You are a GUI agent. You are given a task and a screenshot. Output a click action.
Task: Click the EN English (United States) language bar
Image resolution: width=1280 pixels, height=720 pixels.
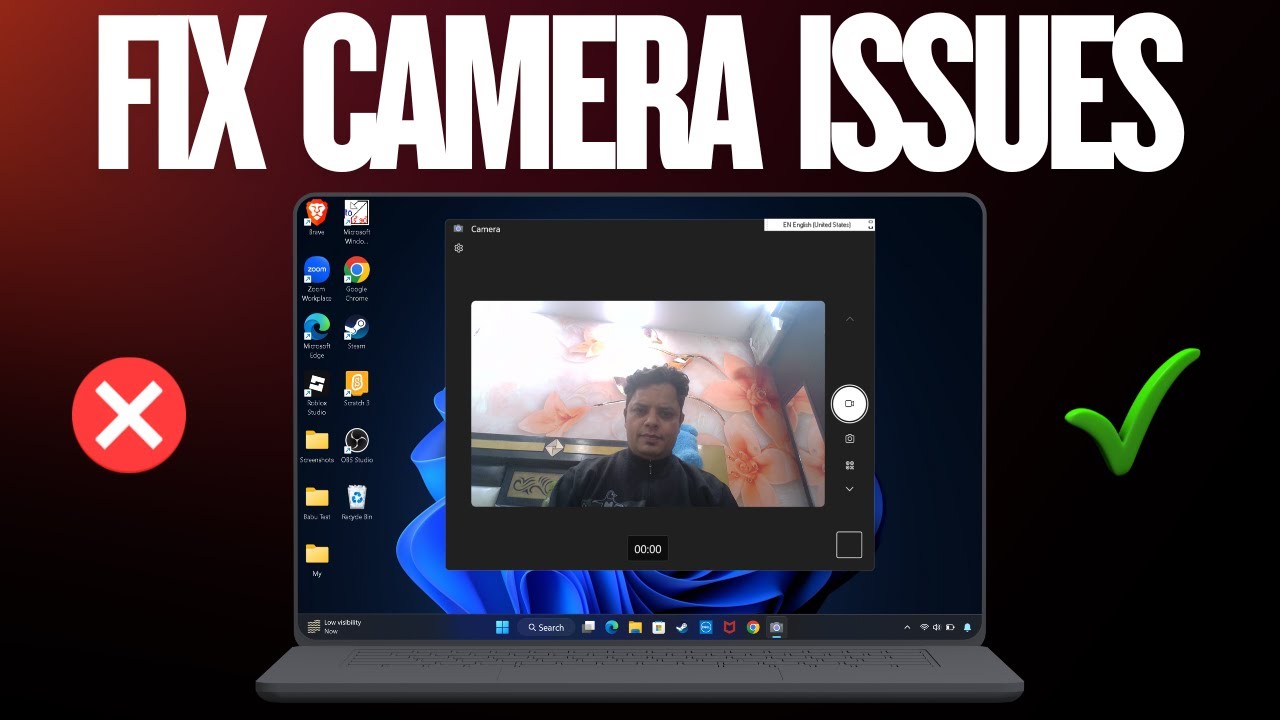coord(819,225)
